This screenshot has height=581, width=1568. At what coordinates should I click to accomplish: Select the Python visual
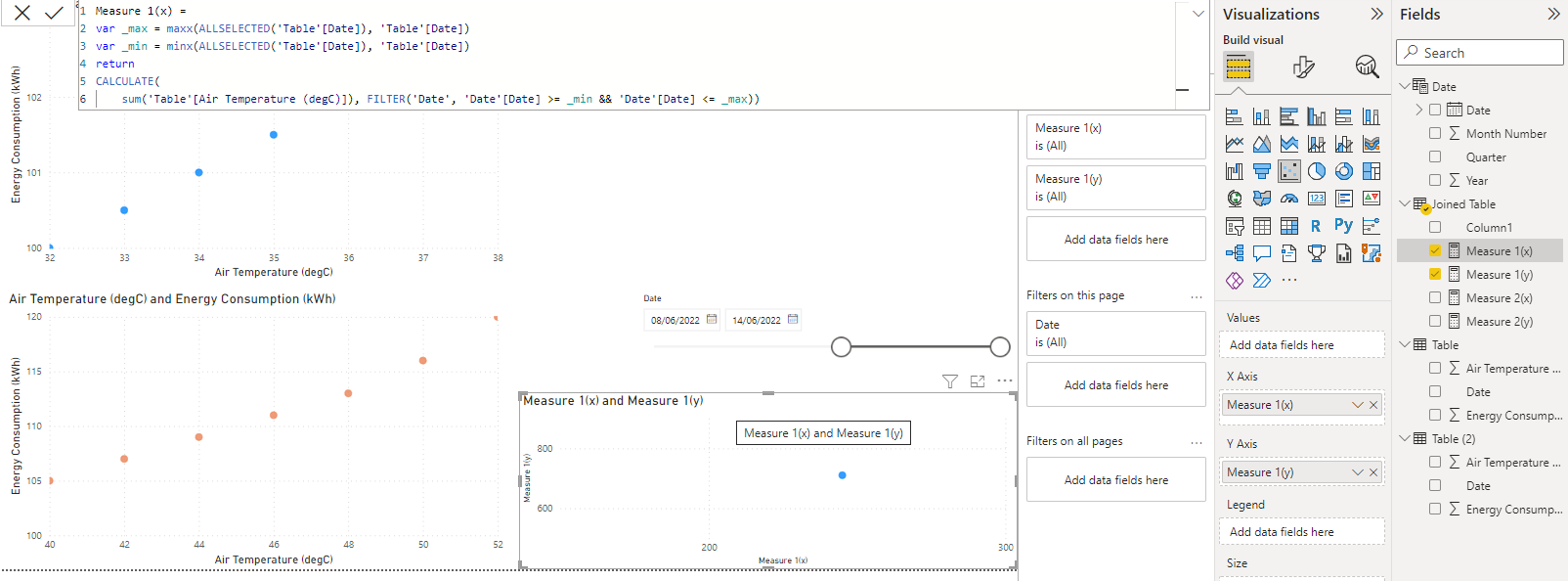1344,225
